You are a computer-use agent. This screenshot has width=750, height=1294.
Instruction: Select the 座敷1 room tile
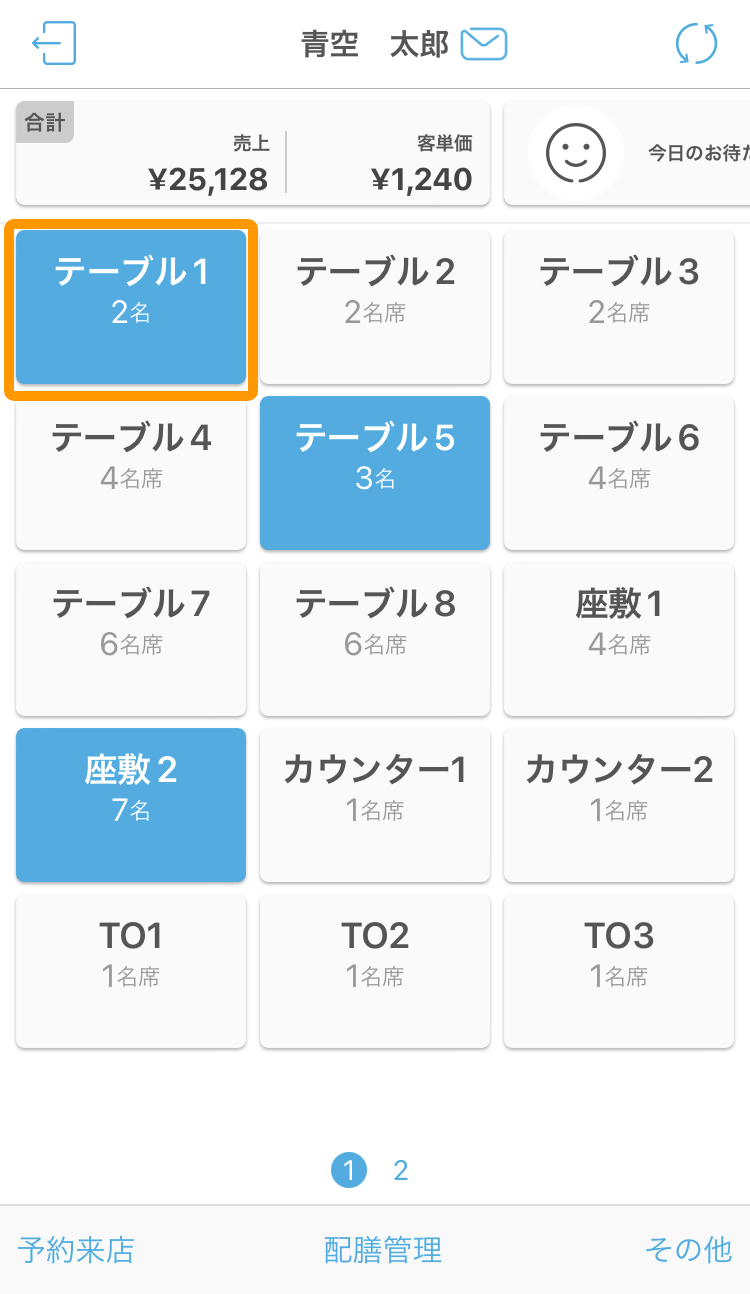click(x=619, y=639)
